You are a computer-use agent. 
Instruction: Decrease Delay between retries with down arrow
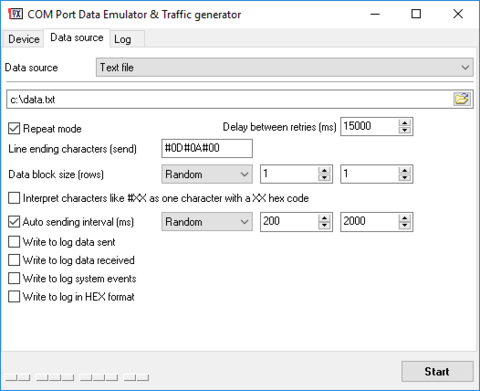coord(404,130)
